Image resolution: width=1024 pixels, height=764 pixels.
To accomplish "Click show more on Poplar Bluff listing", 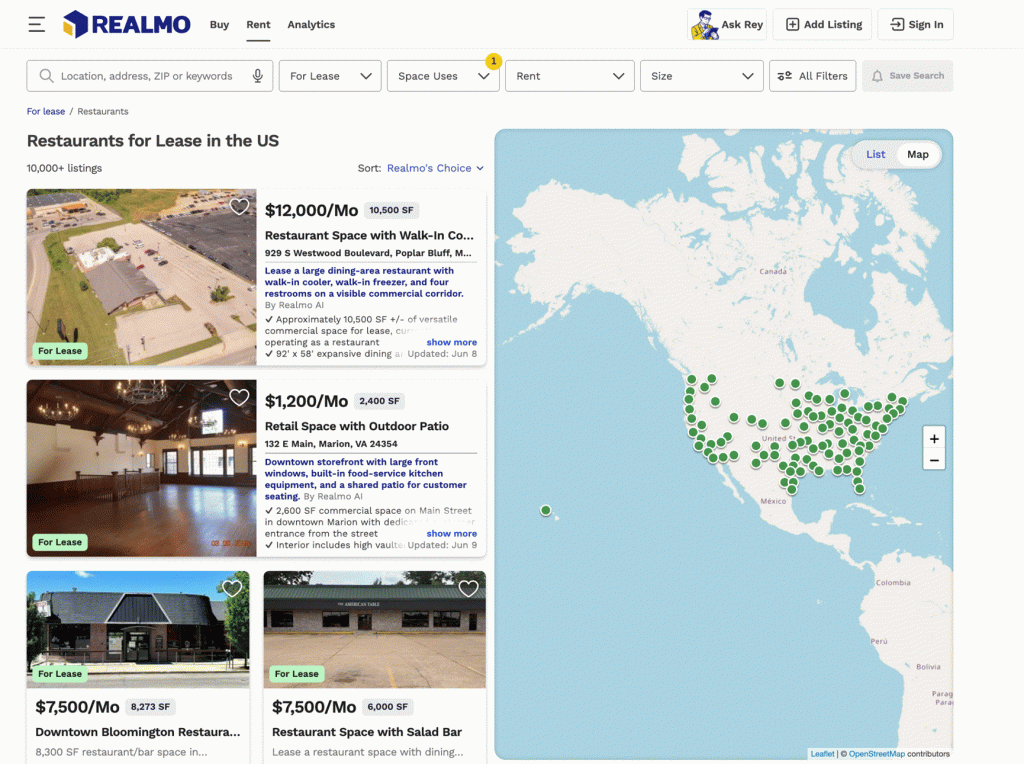I will tap(451, 342).
